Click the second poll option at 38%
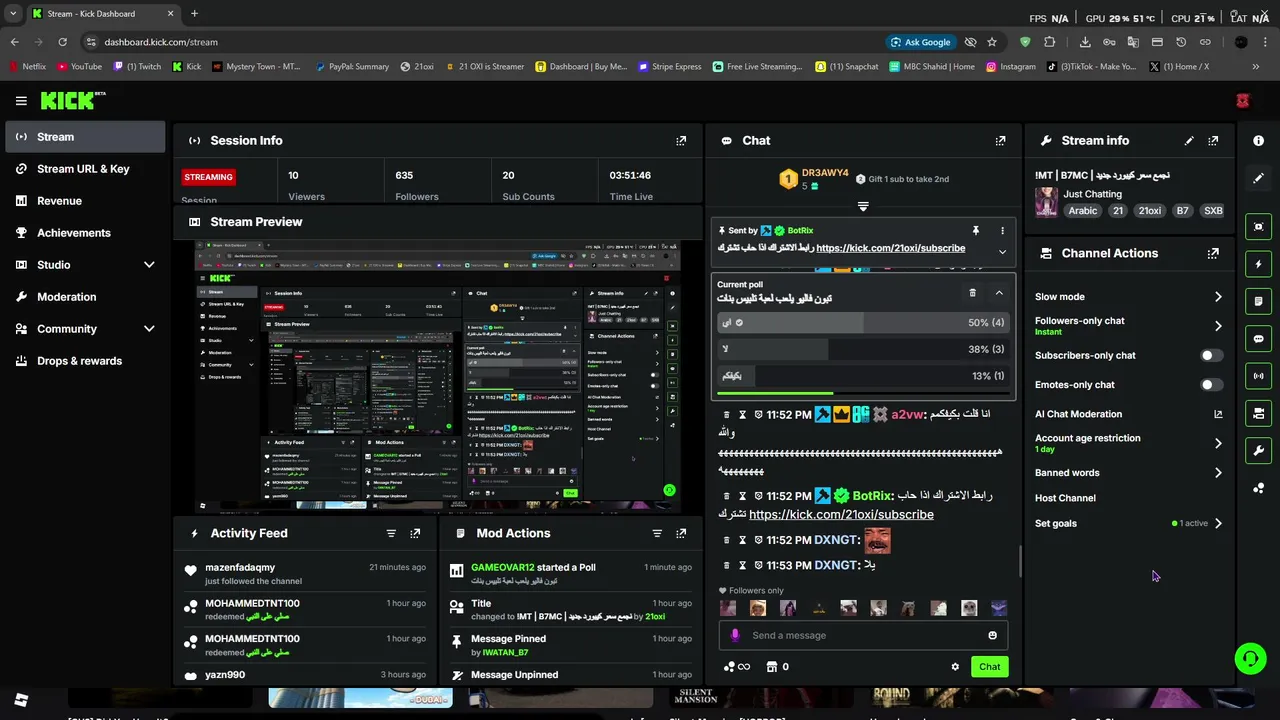 point(862,349)
